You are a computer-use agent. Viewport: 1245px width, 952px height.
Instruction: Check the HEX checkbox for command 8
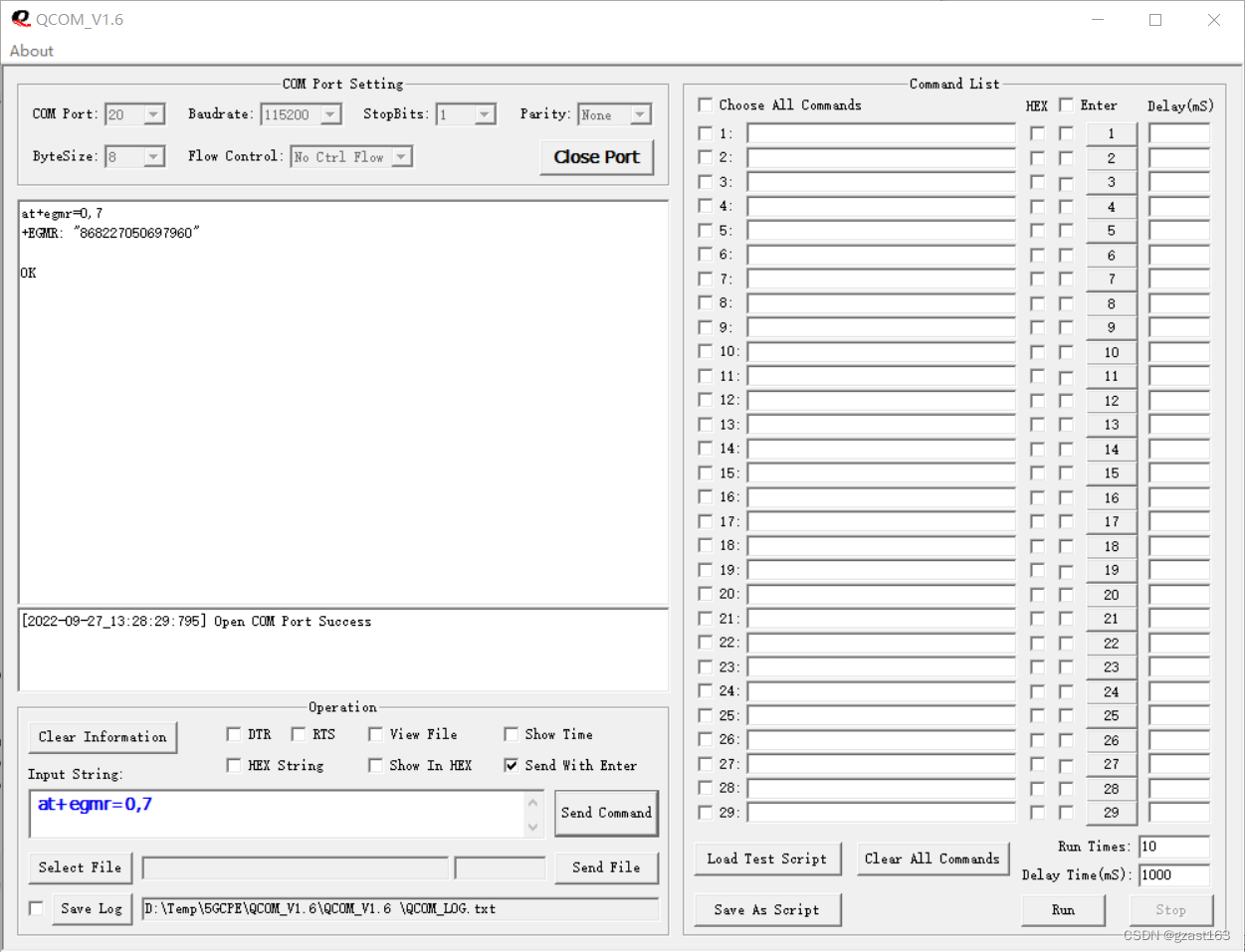coord(1037,303)
